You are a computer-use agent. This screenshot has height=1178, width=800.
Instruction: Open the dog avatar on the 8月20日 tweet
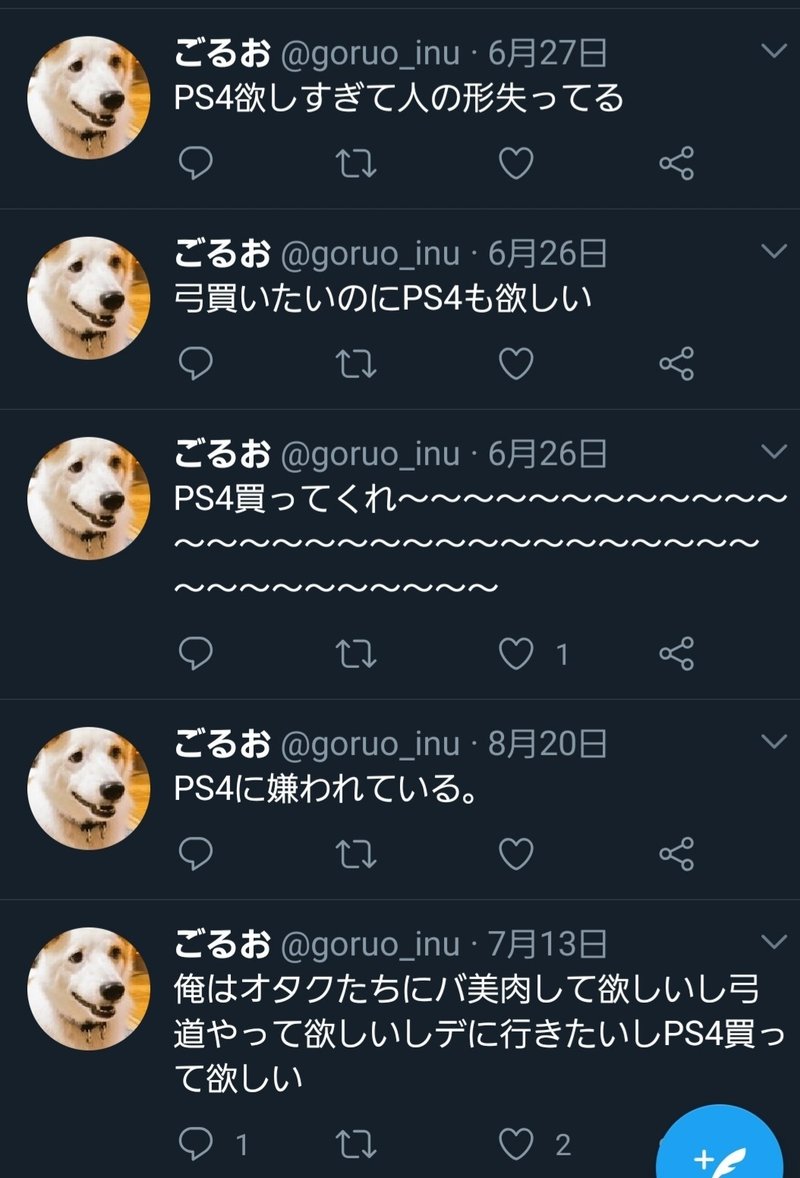[x=89, y=788]
